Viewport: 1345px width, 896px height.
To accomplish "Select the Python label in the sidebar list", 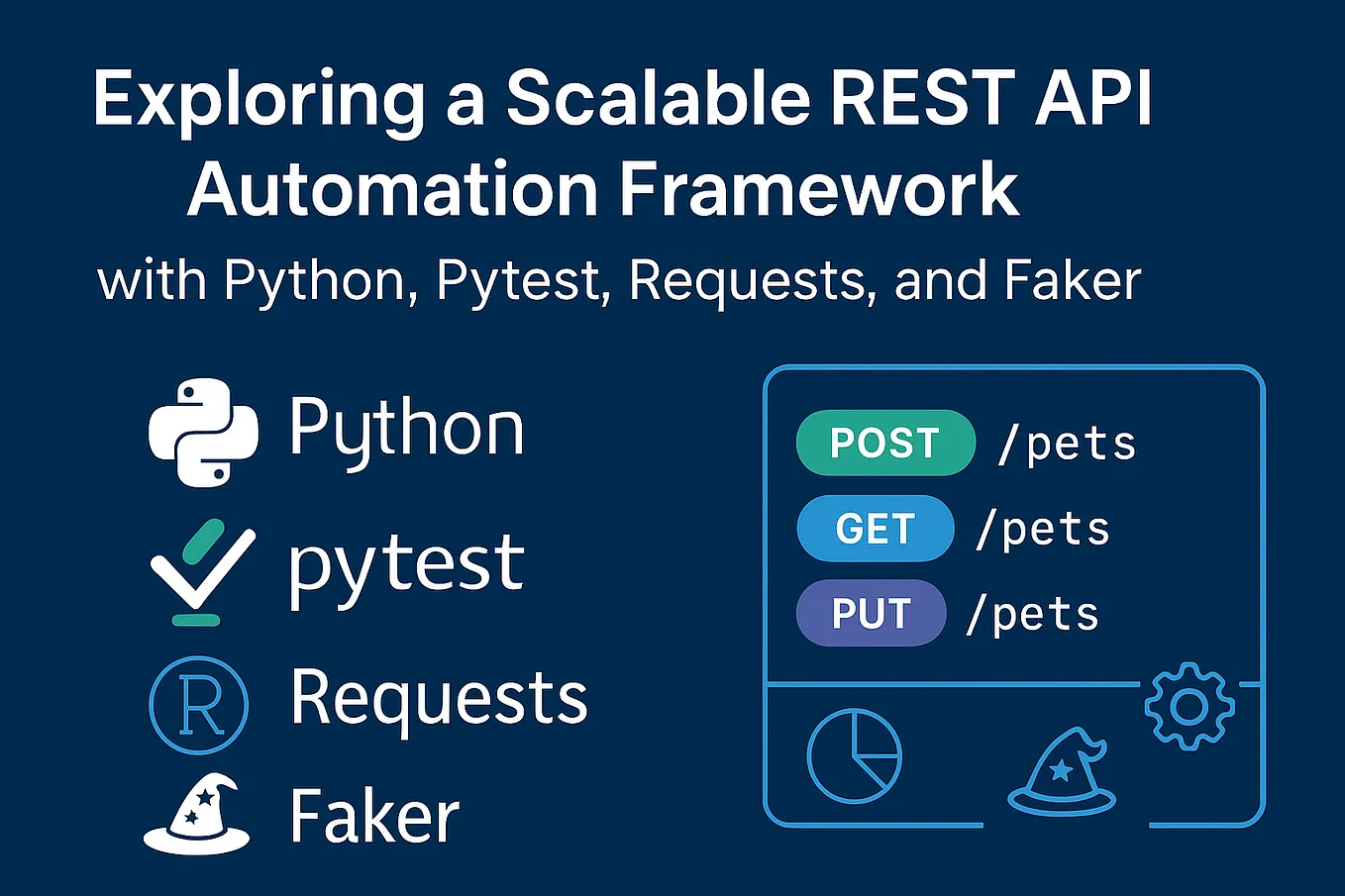I will click(406, 426).
